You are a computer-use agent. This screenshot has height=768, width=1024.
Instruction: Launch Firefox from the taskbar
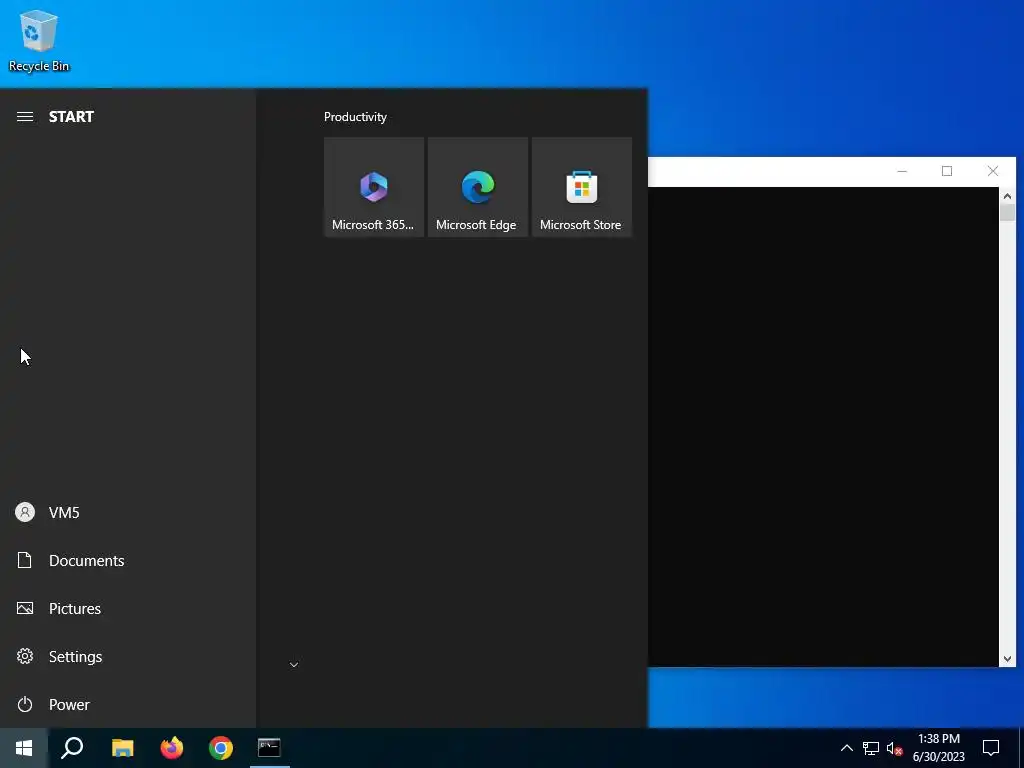tap(172, 748)
